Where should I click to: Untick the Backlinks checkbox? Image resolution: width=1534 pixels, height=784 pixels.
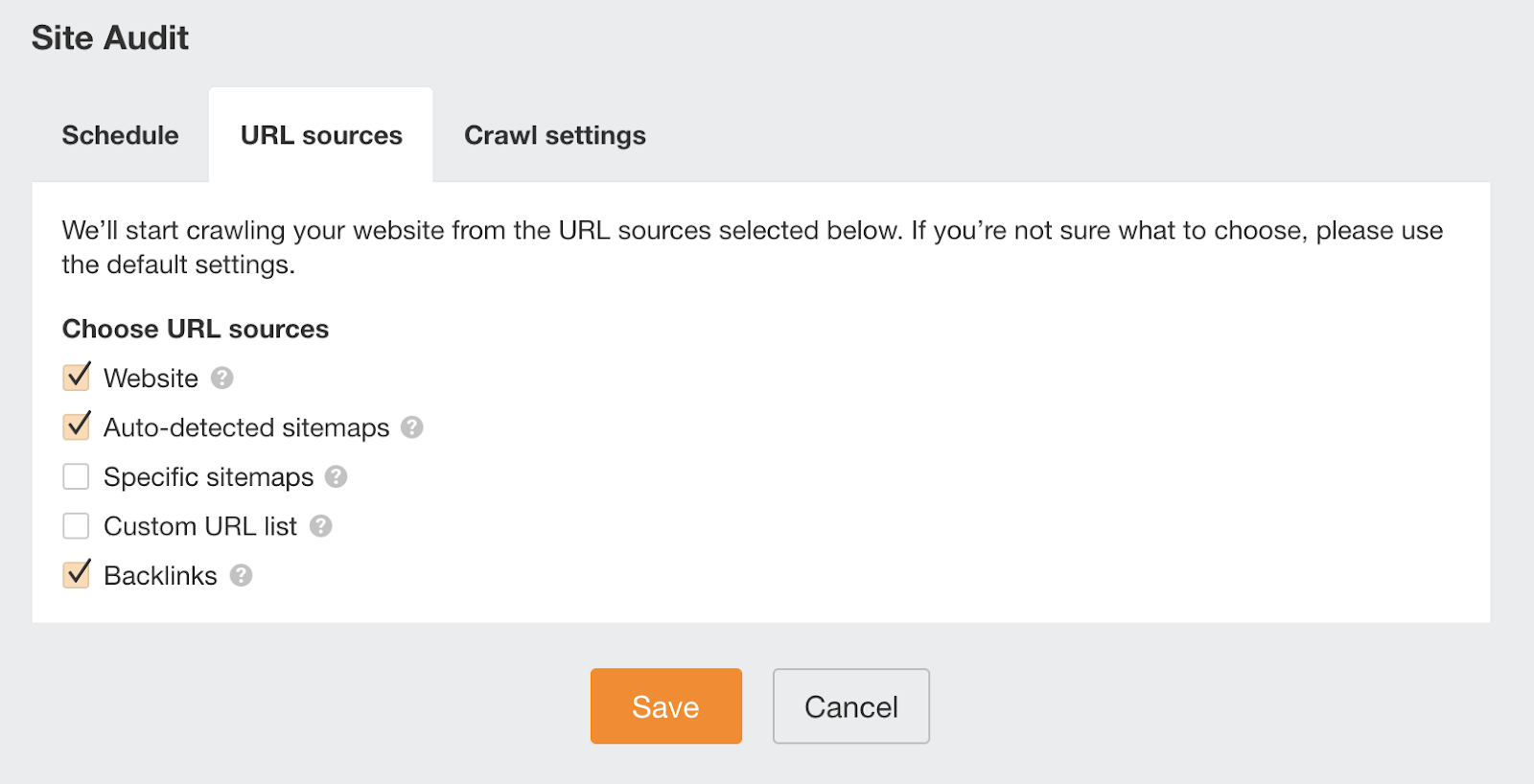[77, 575]
